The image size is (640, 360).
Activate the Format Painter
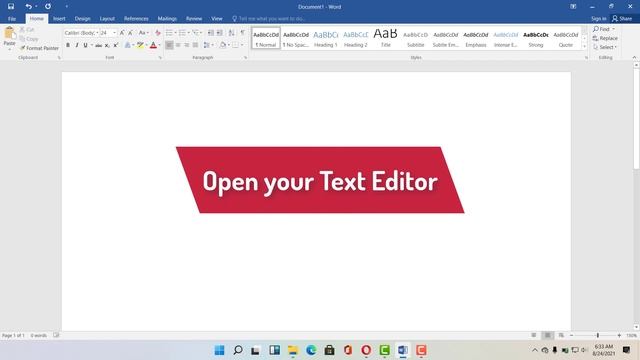pyautogui.click(x=39, y=48)
